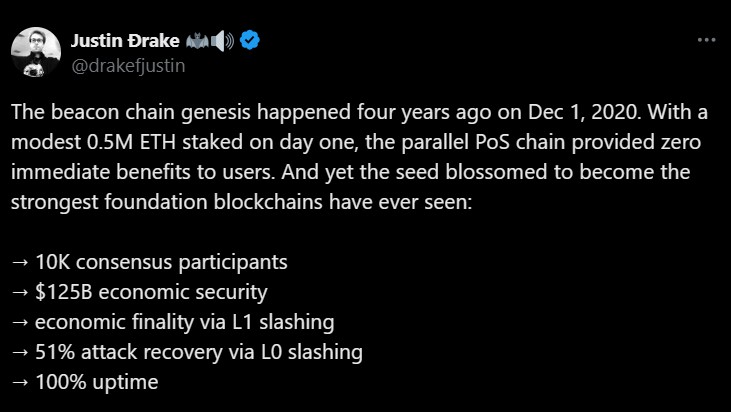Viewport: 731px width, 412px height.
Task: Click the arrow before "10K consensus participants"
Action: [x=22, y=263]
